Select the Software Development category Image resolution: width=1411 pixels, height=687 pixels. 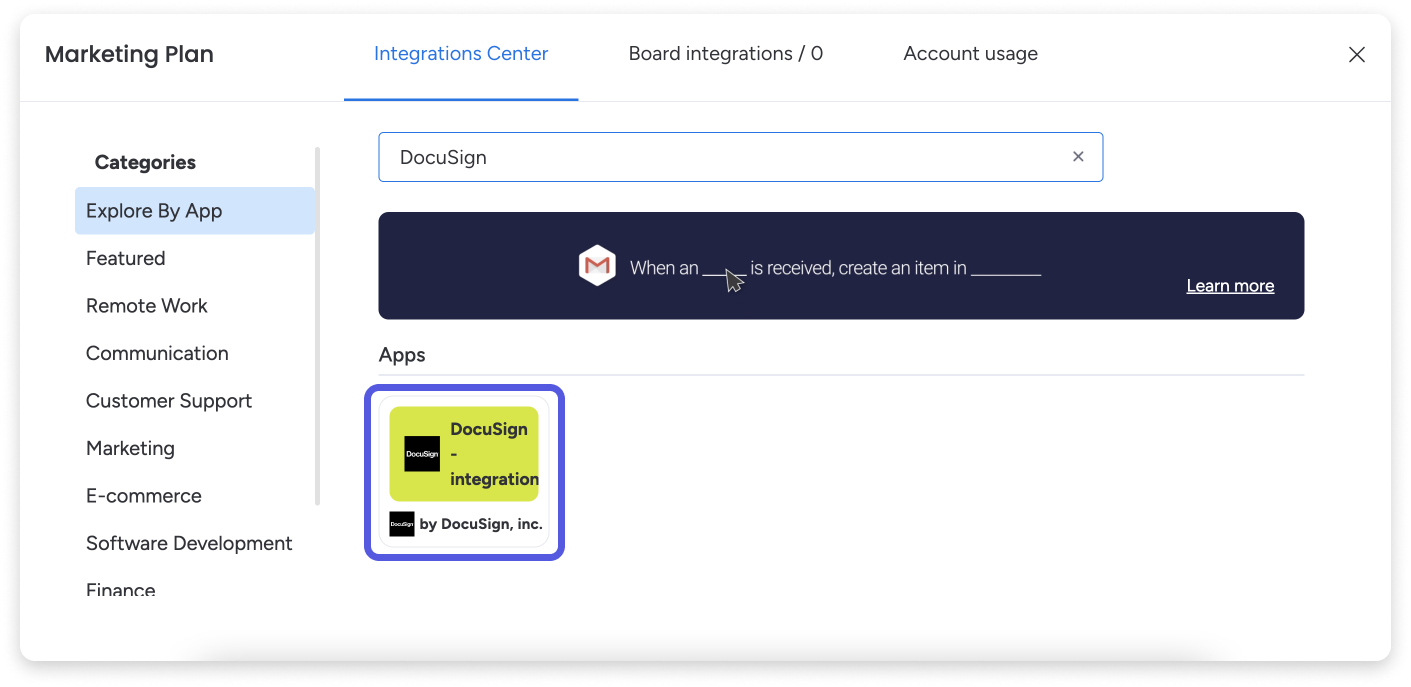click(x=189, y=543)
